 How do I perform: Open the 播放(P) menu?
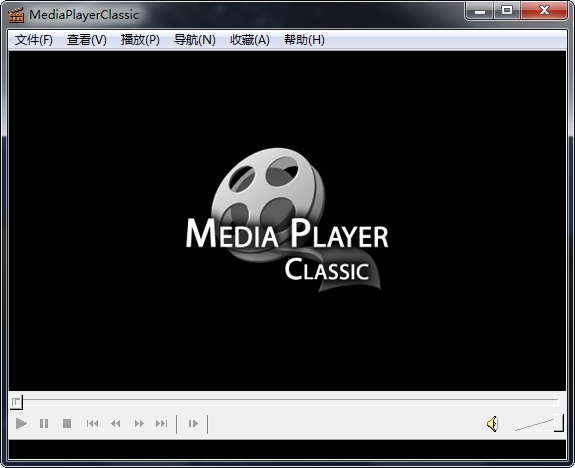140,40
